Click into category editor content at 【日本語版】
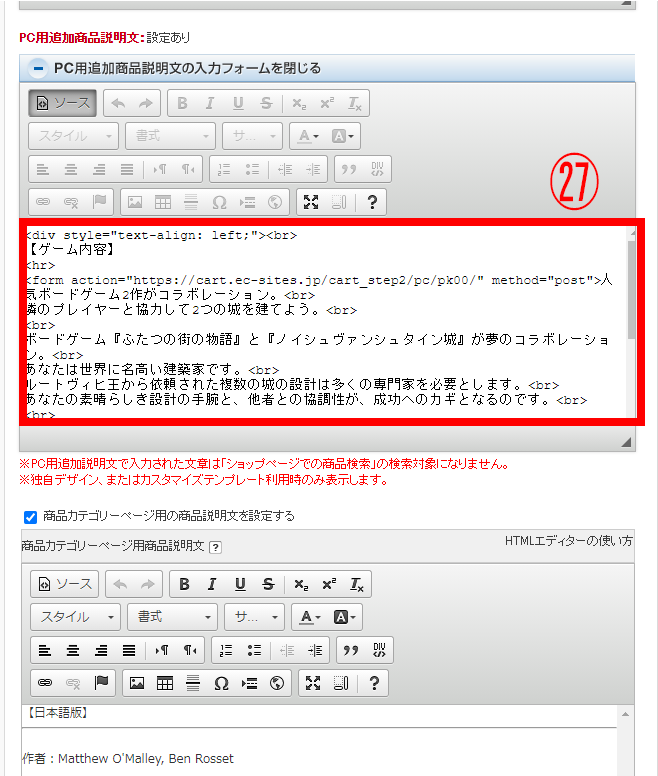This screenshot has width=658, height=776. (58, 712)
